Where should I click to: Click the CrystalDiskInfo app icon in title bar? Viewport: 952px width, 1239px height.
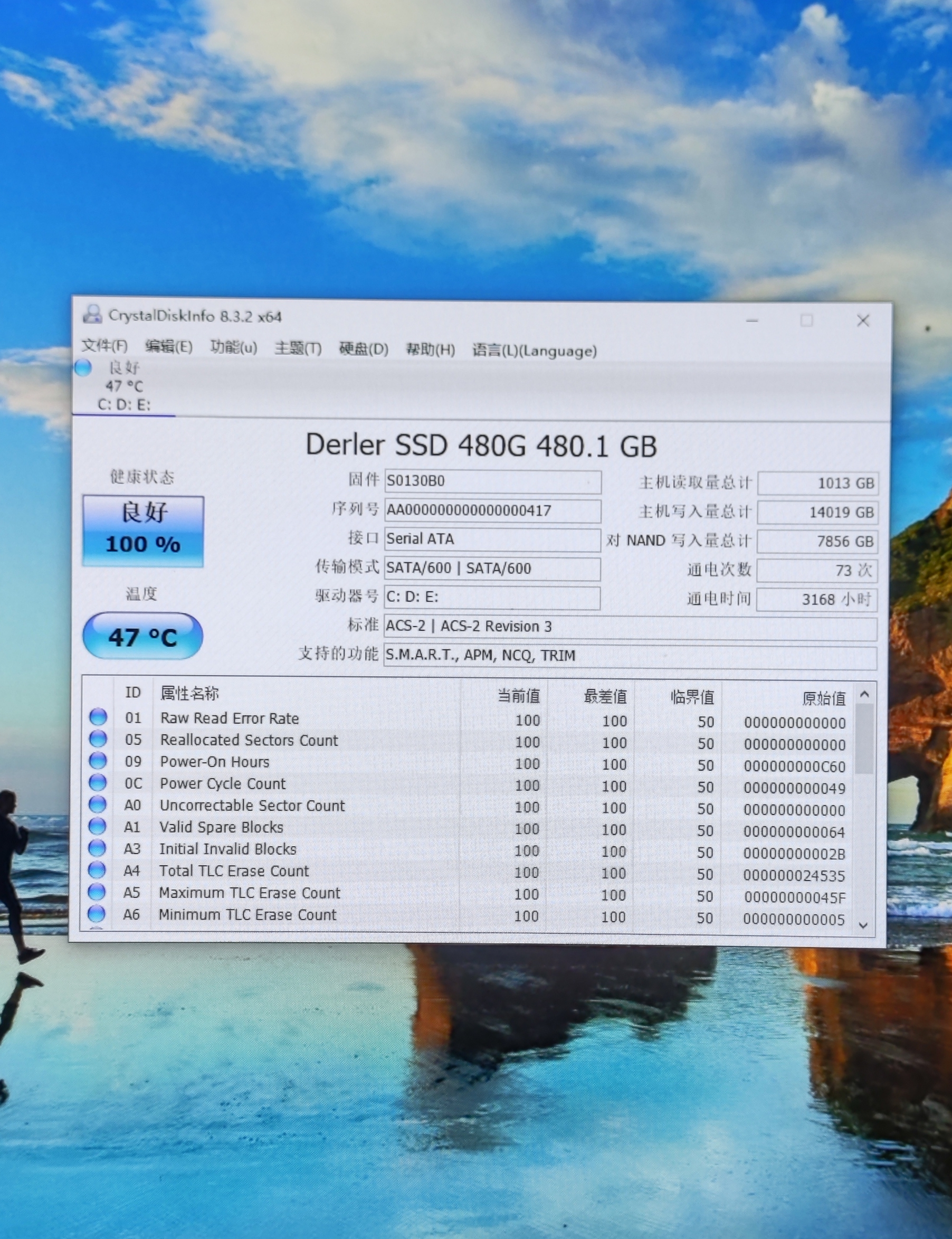click(x=92, y=315)
